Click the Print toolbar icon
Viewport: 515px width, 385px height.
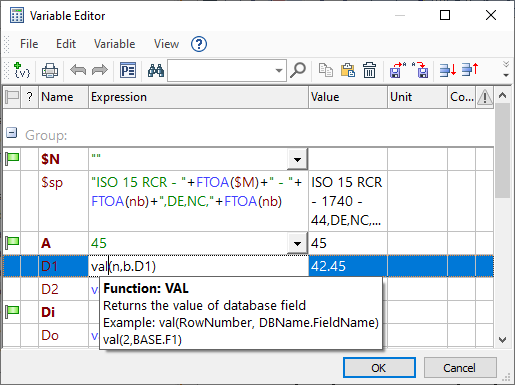coord(50,70)
